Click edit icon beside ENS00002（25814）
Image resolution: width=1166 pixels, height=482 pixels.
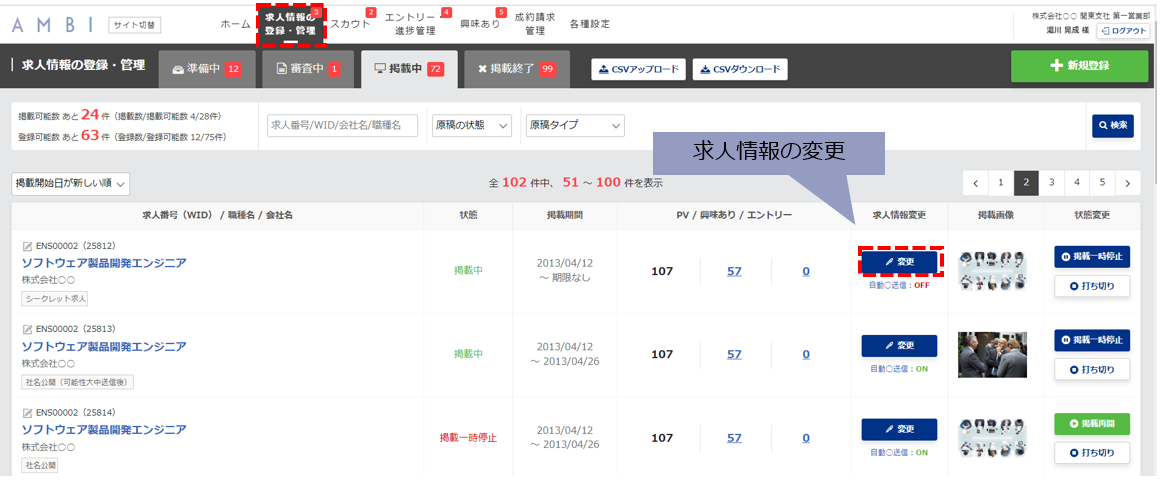coord(28,412)
